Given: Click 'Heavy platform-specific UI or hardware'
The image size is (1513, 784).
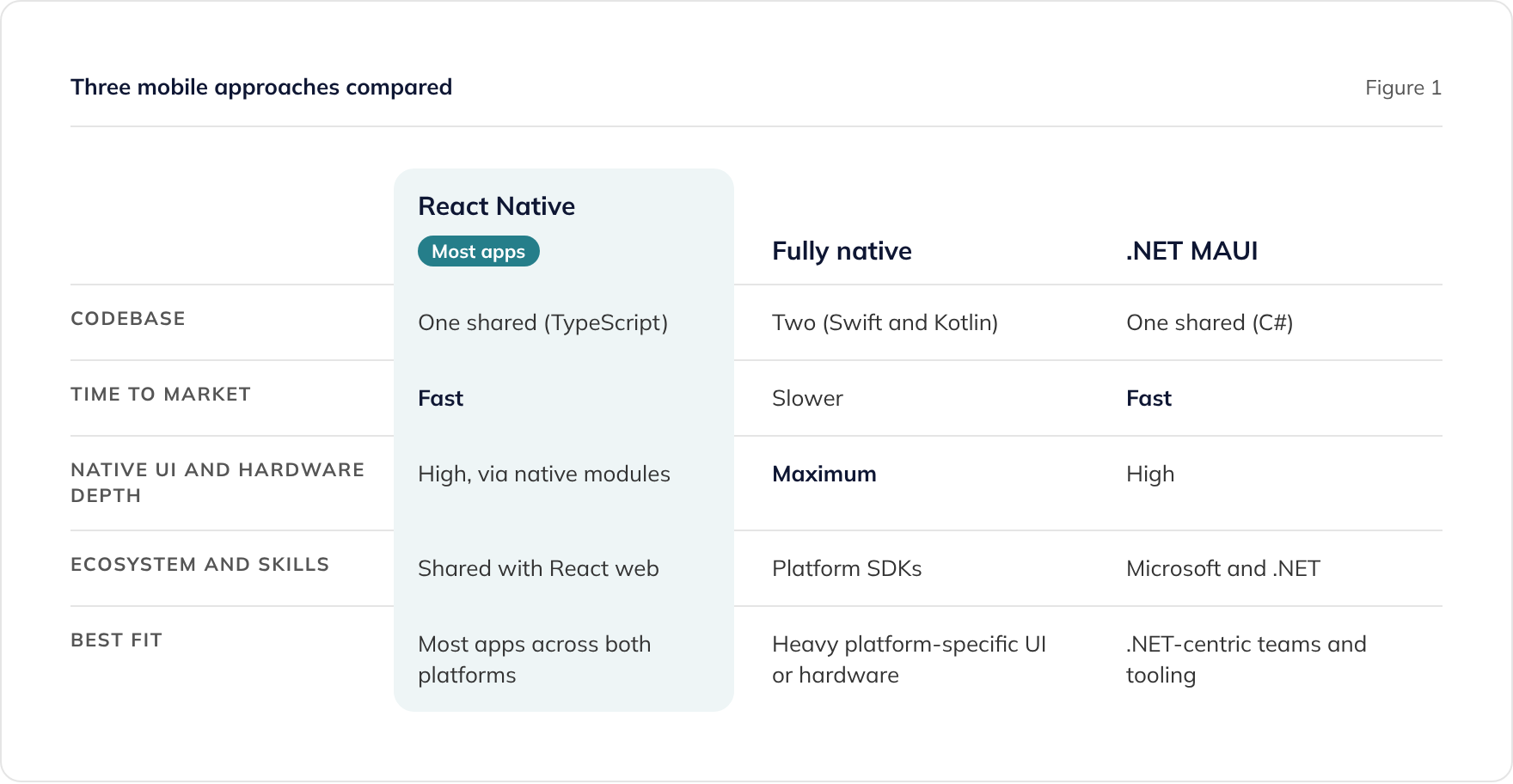Looking at the screenshot, I should (909, 660).
